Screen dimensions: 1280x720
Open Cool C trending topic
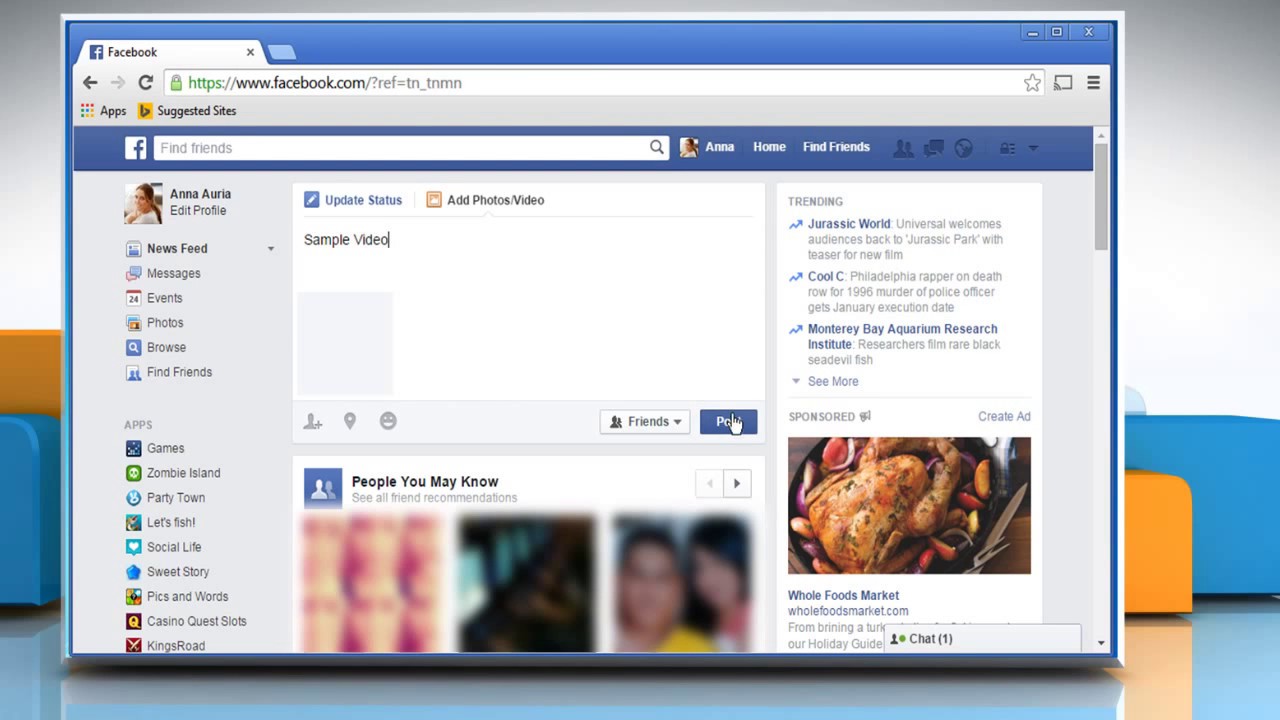tap(826, 276)
